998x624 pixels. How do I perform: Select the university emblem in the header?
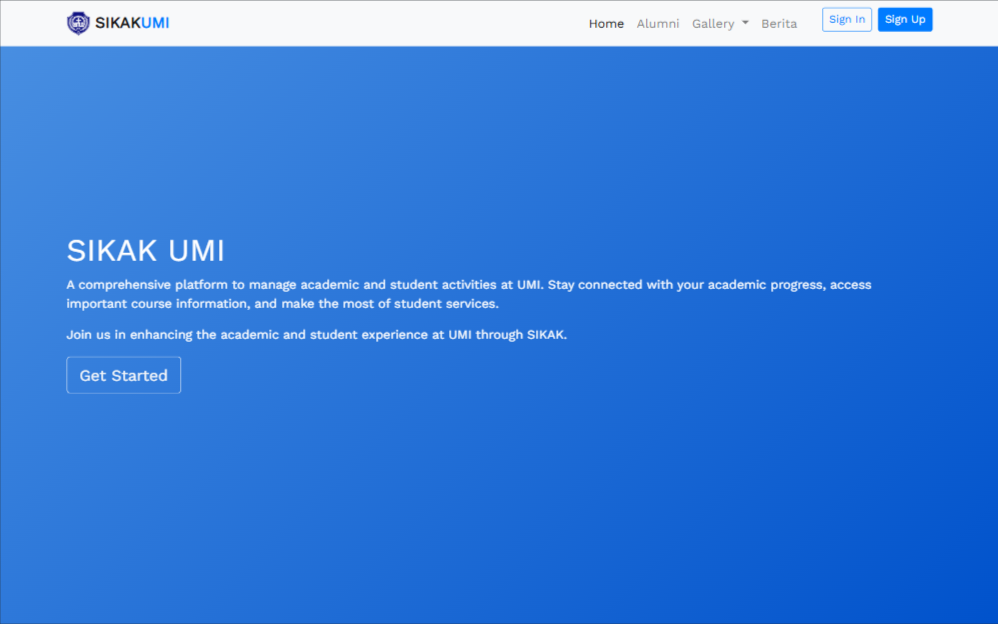click(x=76, y=22)
